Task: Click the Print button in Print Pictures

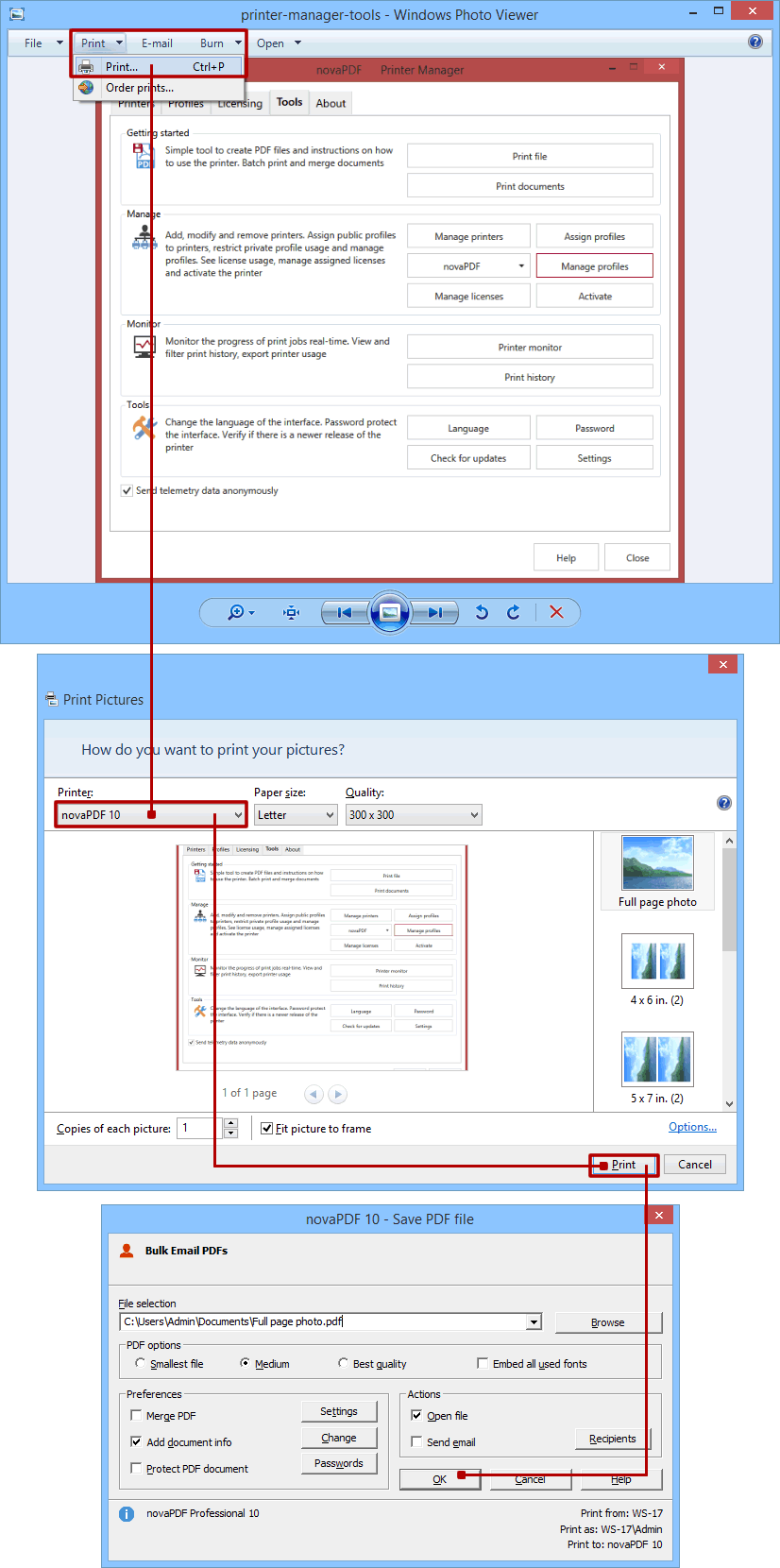Action: pyautogui.click(x=623, y=1165)
